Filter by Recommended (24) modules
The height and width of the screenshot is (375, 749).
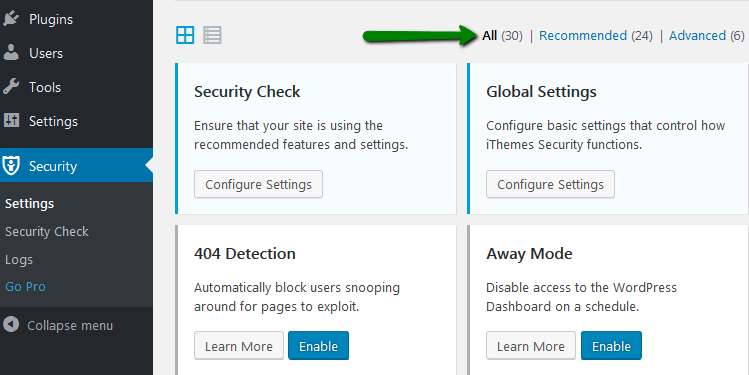click(596, 36)
